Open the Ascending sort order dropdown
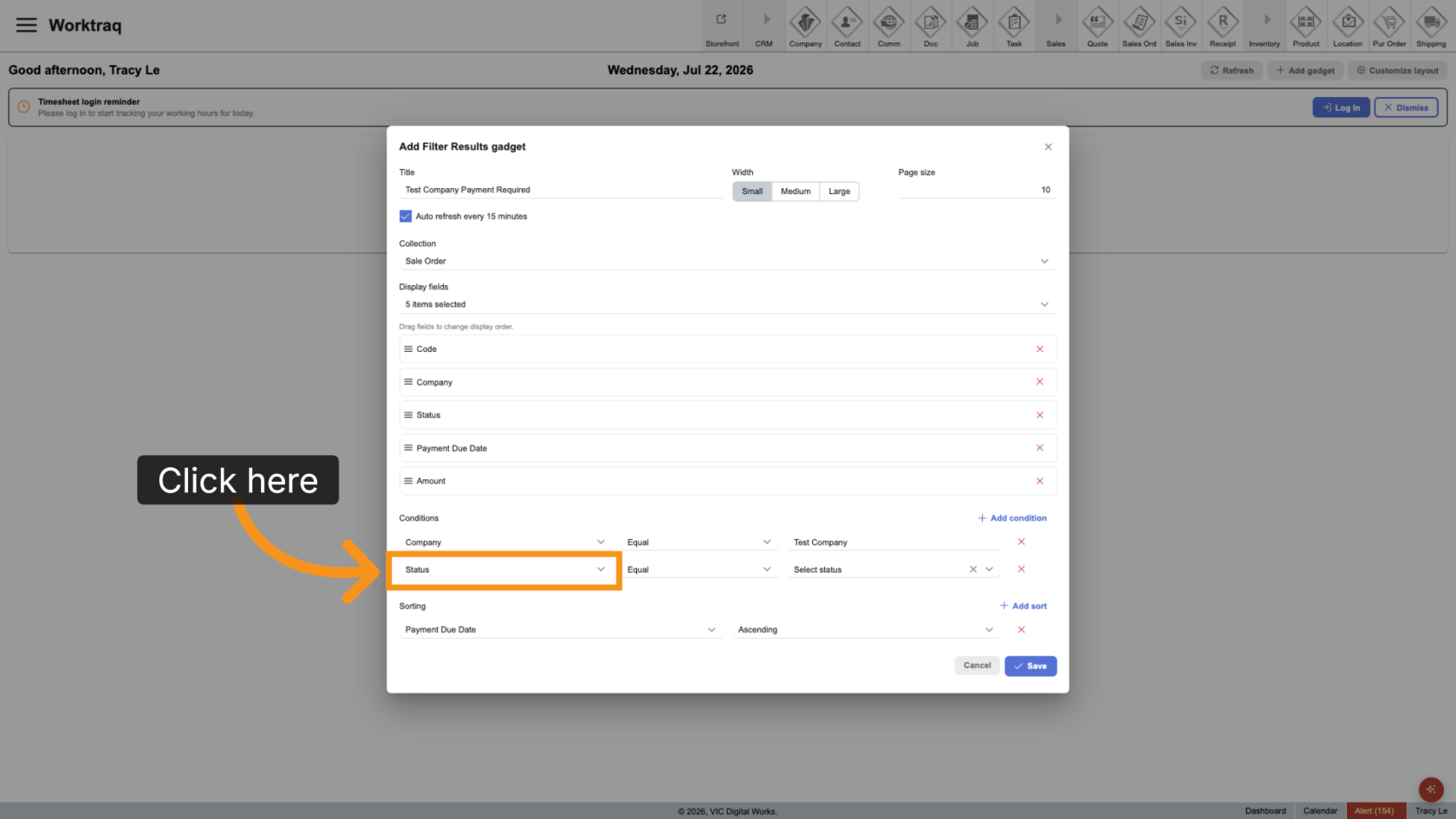Viewport: 1456px width, 819px height. click(x=866, y=630)
